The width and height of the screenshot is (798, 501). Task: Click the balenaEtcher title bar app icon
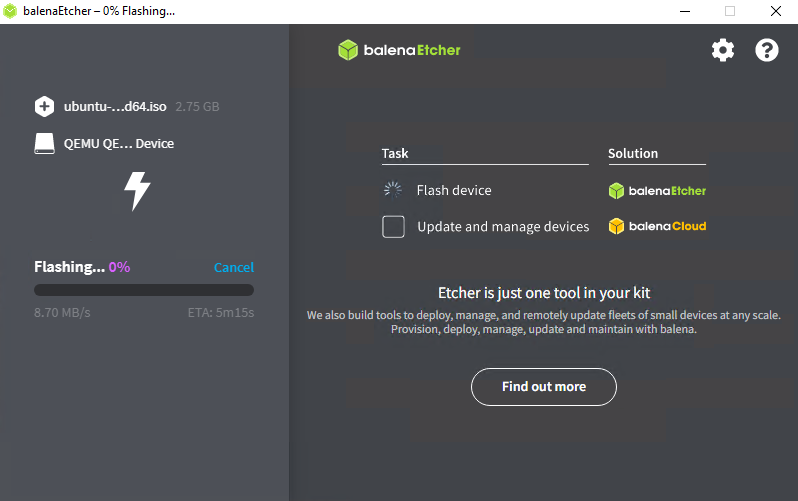10,11
